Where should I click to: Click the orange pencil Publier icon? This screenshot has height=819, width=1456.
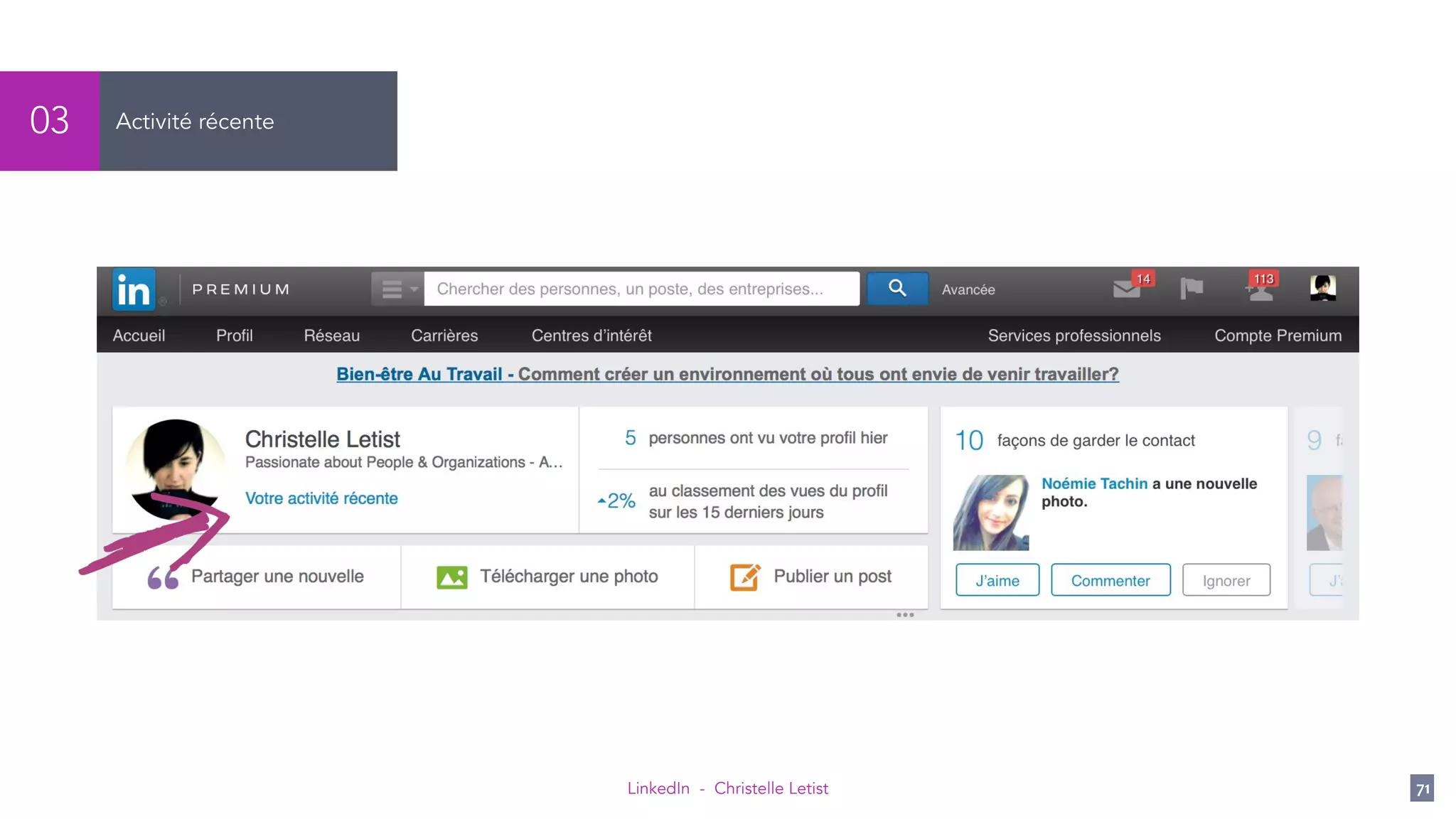[745, 577]
